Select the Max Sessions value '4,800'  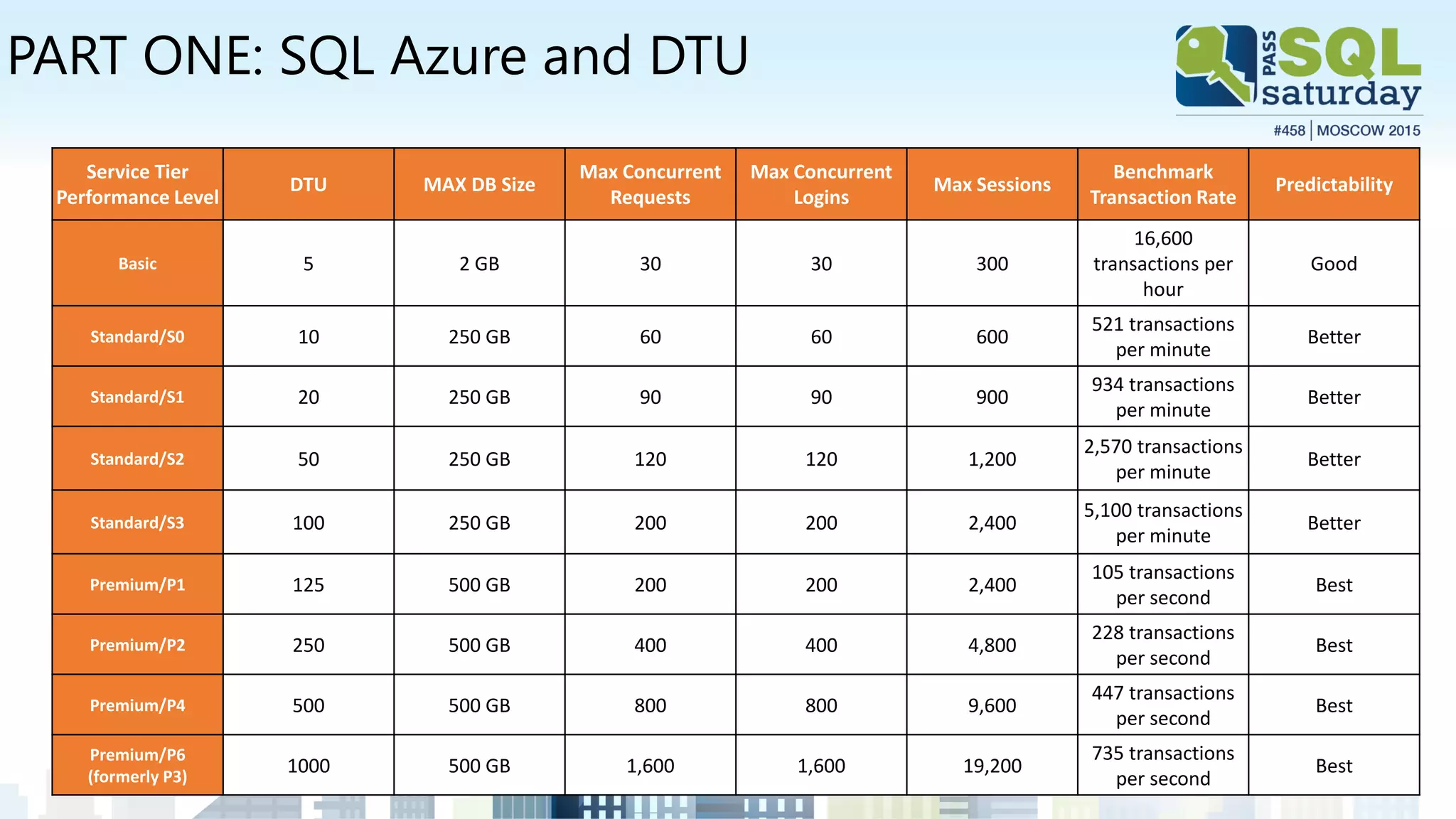tap(992, 645)
